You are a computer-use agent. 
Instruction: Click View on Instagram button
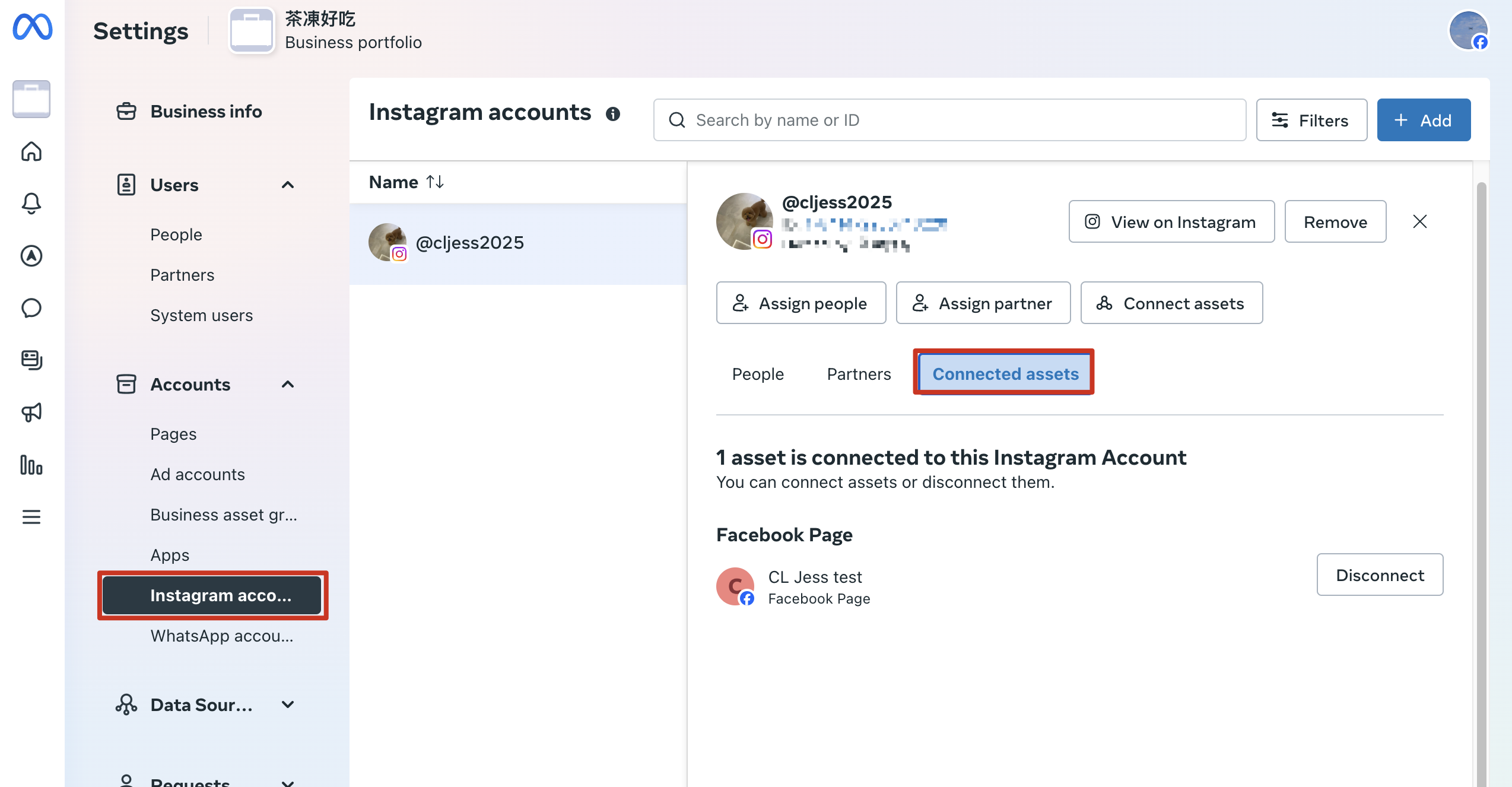pos(1171,221)
